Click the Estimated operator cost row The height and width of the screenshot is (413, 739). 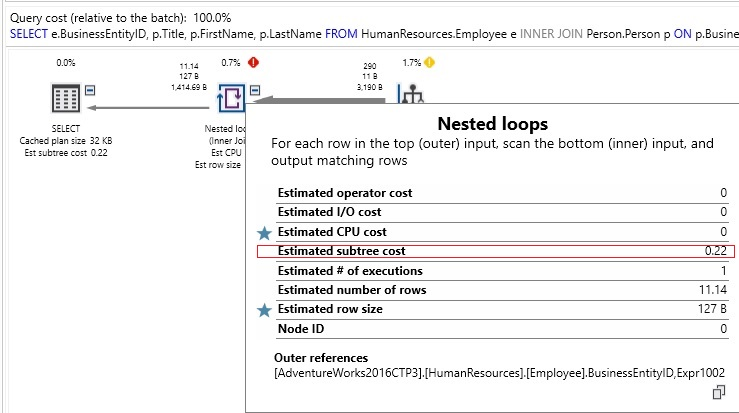[x=502, y=193]
